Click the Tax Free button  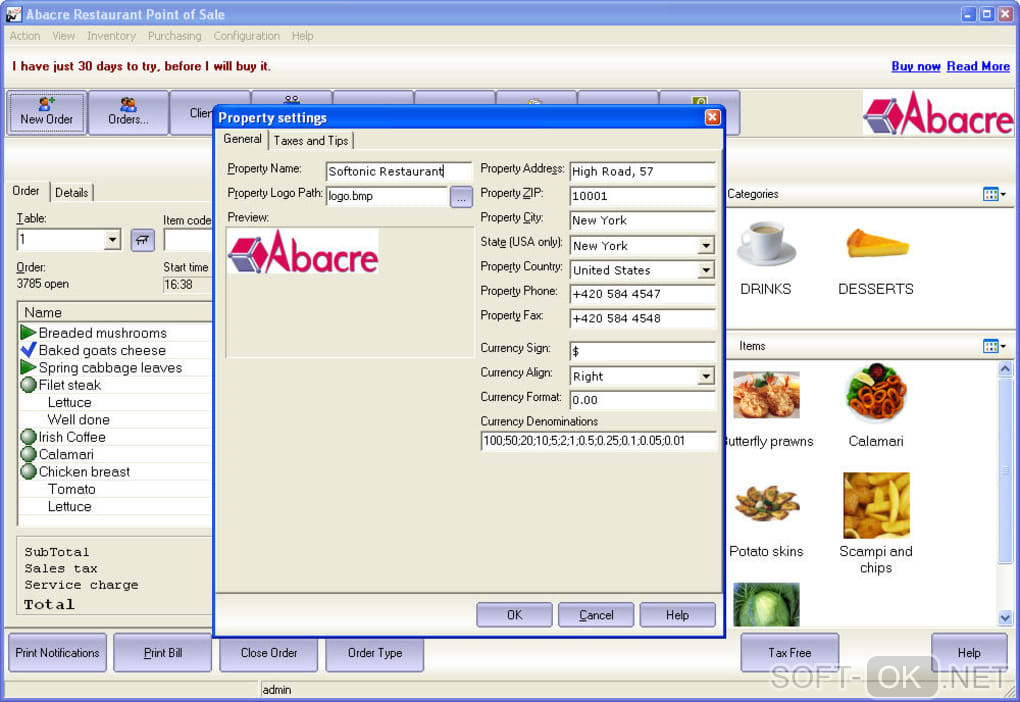click(790, 653)
